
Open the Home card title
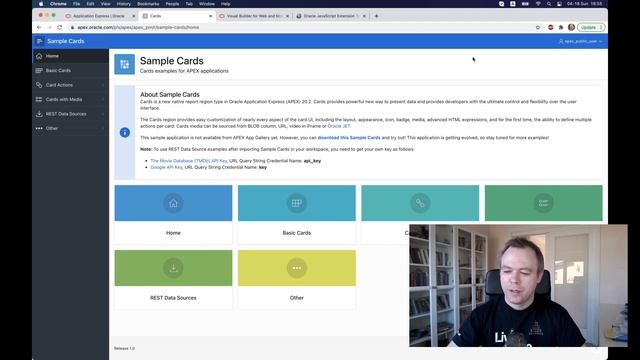173,233
